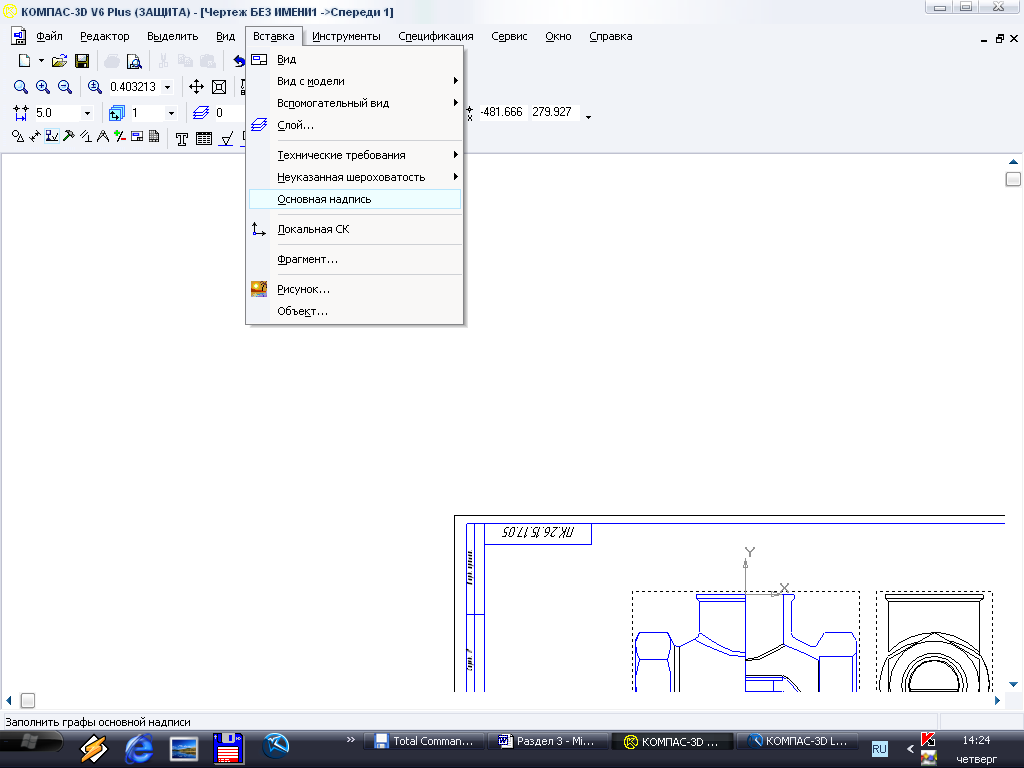Expand the Вспомогательный вид submenu
1024x768 pixels.
coord(355,103)
